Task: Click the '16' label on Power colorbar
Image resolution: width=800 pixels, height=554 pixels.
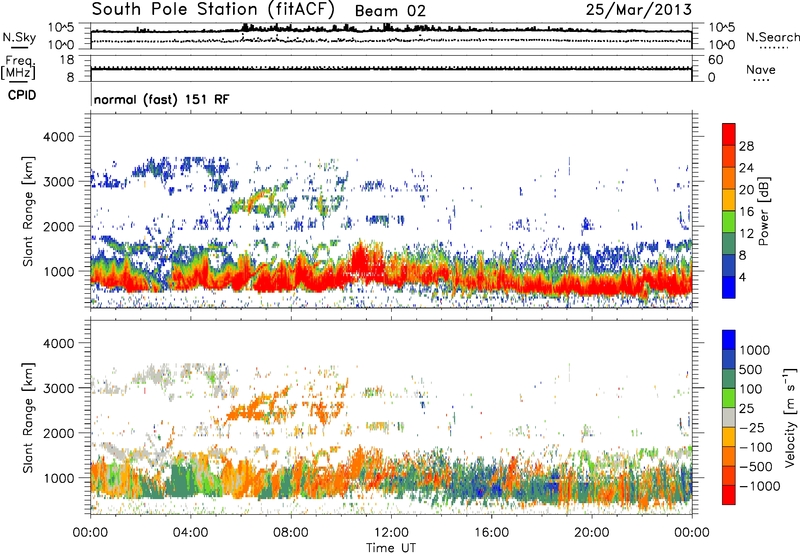Action: click(x=746, y=212)
